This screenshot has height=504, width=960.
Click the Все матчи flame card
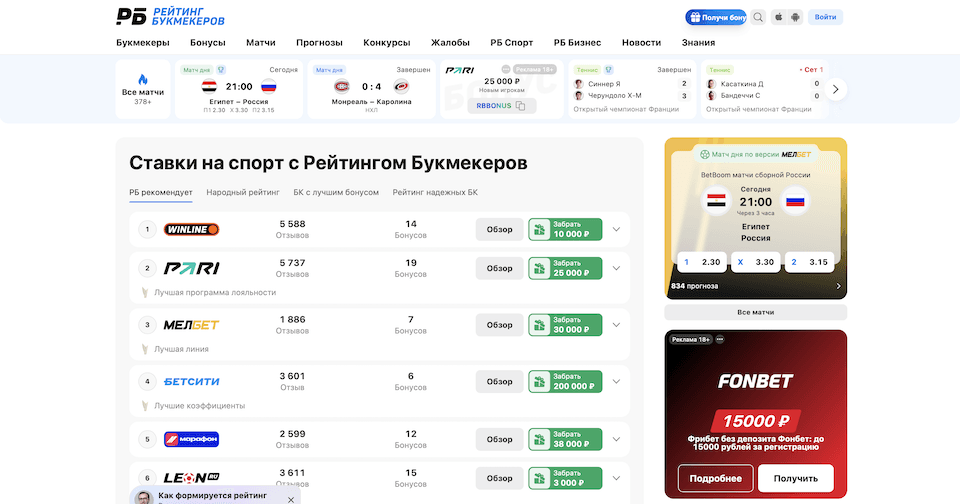[143, 89]
